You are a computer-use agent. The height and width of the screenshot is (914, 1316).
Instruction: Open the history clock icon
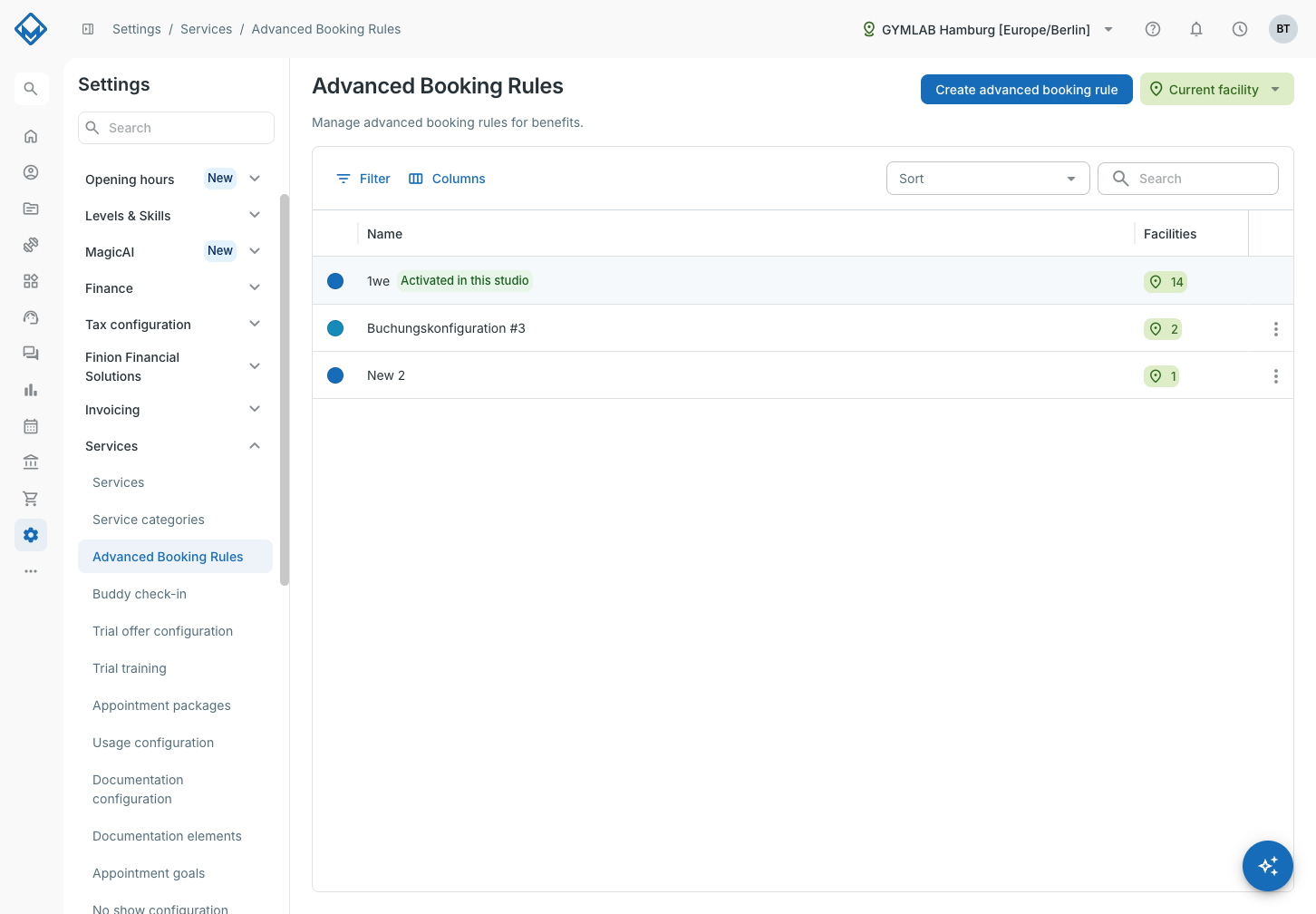(x=1240, y=29)
